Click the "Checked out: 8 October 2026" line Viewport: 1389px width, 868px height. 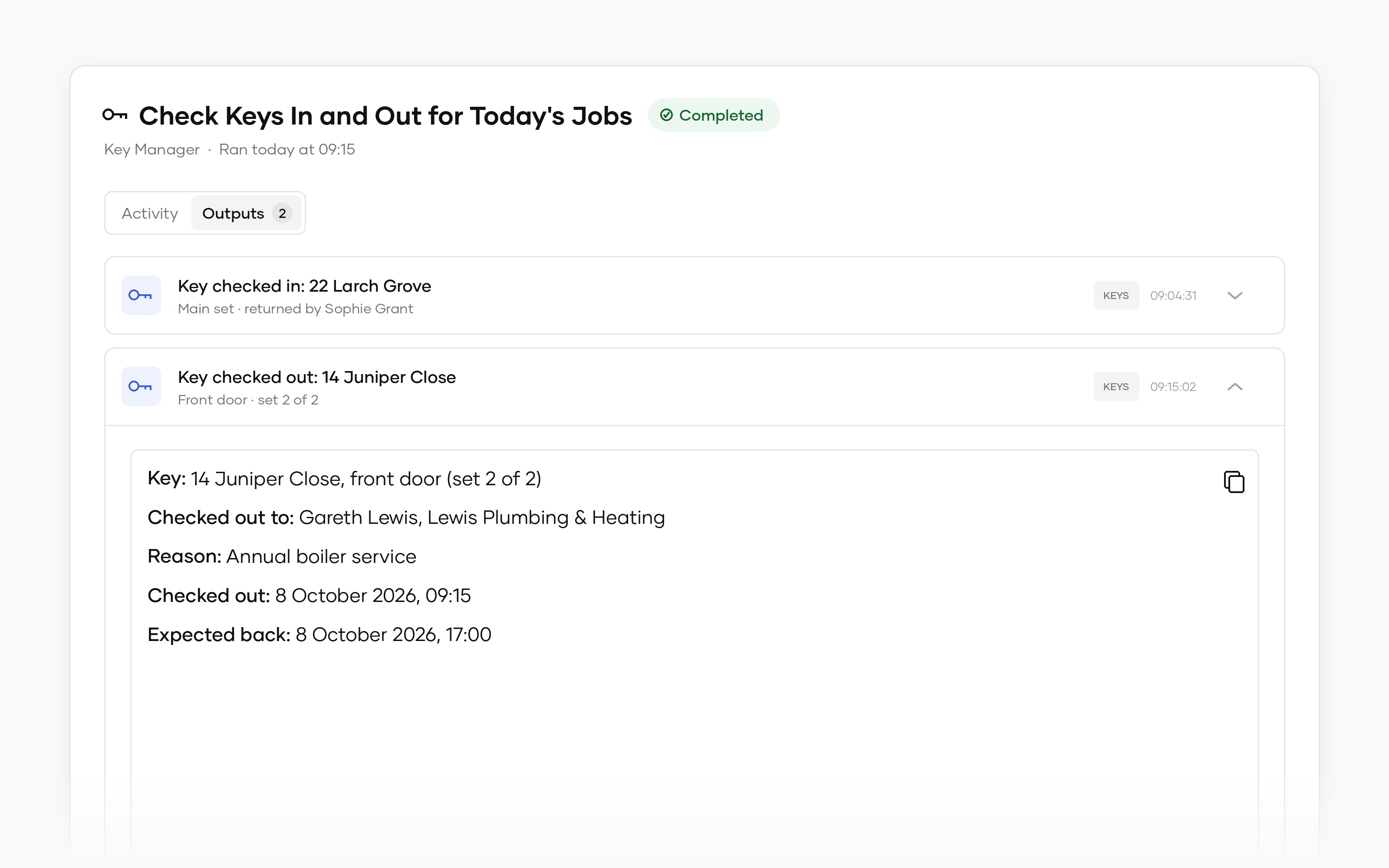pyautogui.click(x=309, y=595)
